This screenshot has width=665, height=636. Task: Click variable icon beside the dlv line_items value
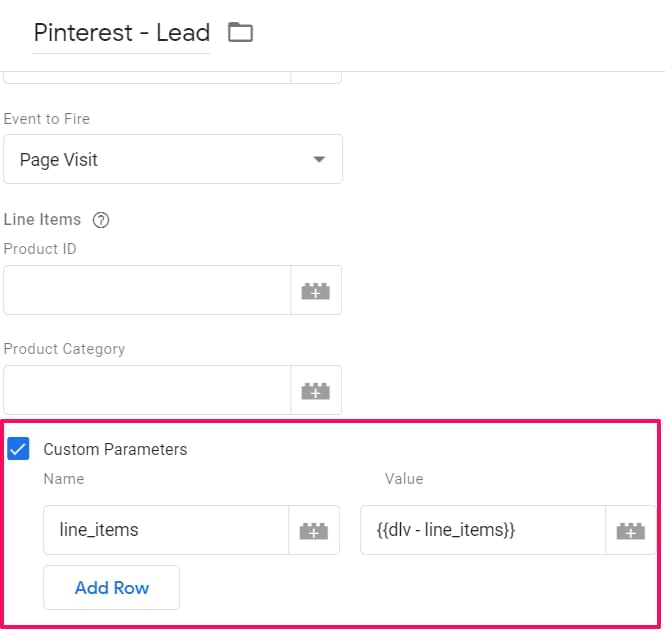631,530
